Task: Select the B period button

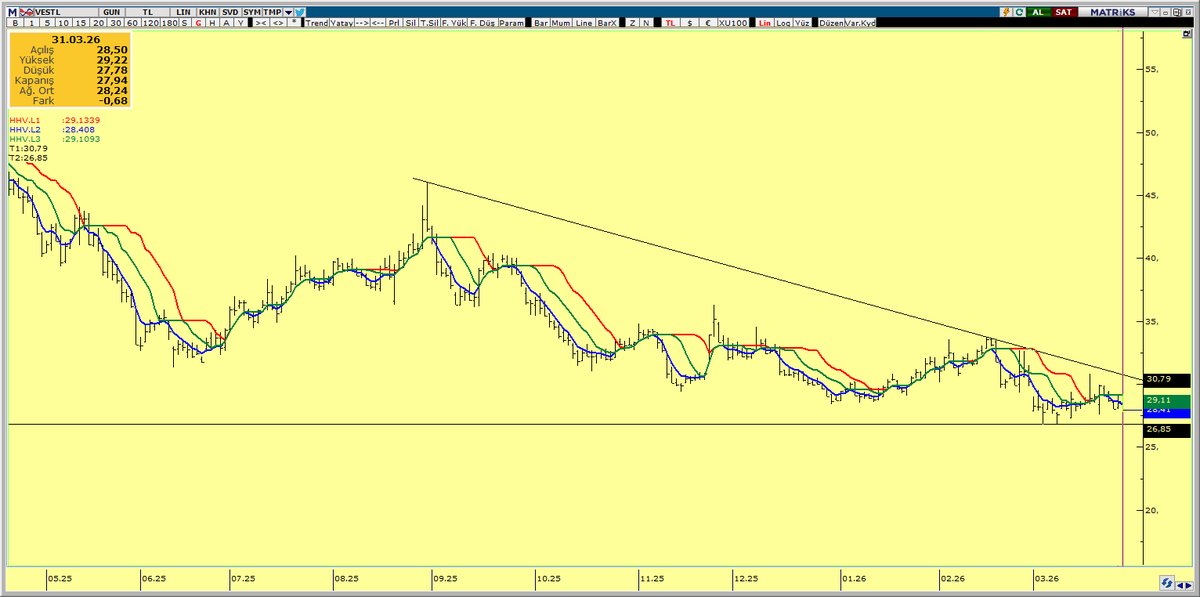Action: [x=15, y=22]
